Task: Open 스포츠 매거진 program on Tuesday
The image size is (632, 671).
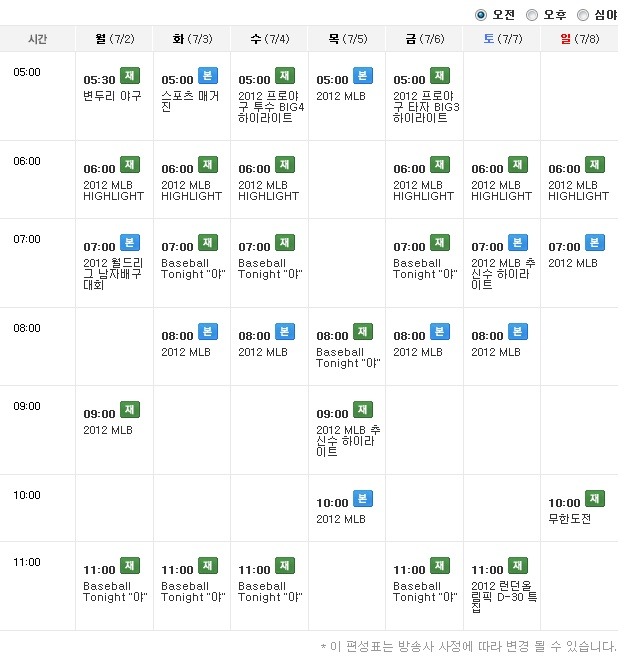Action: 190,101
